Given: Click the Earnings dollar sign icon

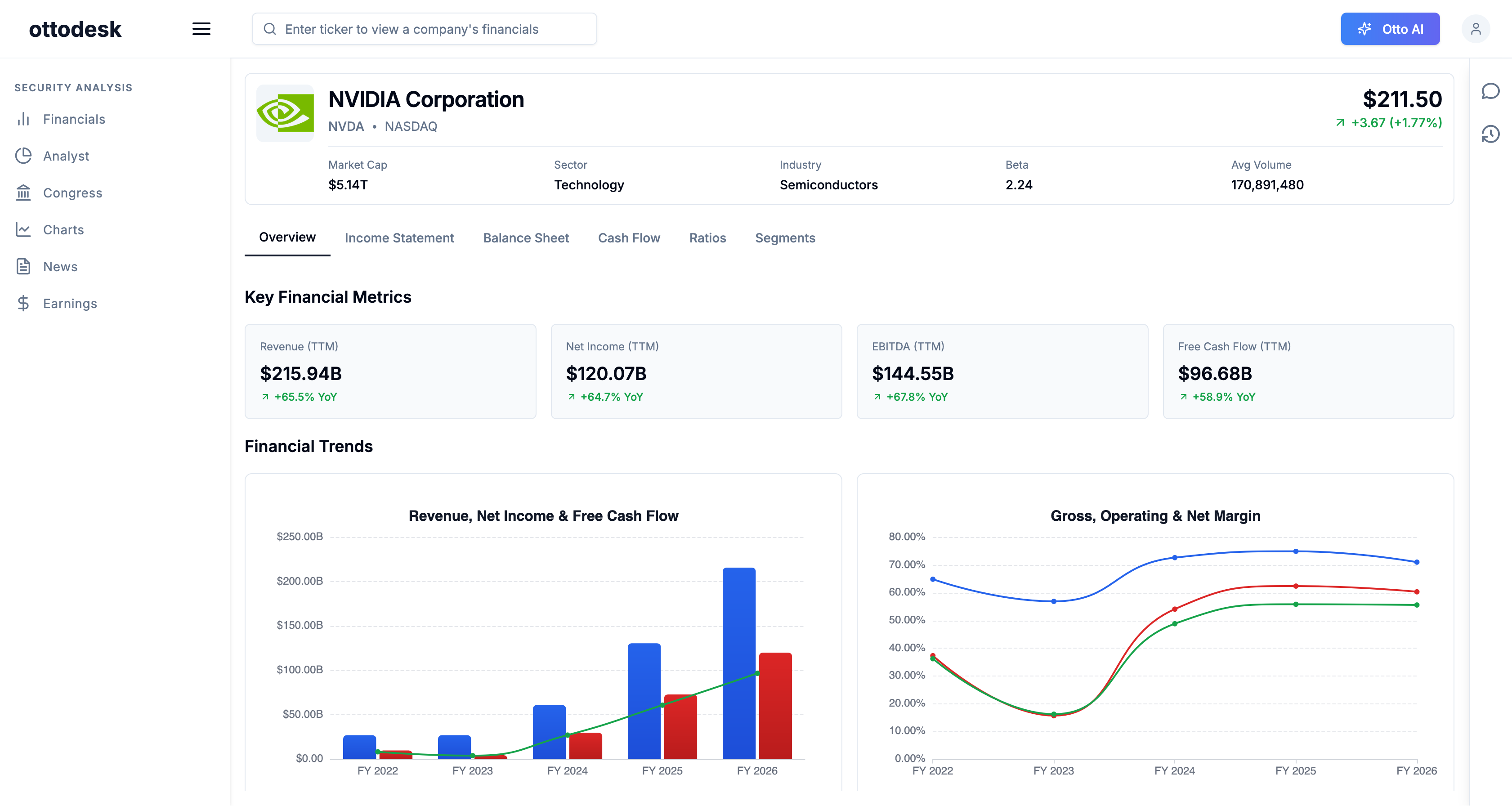Looking at the screenshot, I should click(23, 303).
